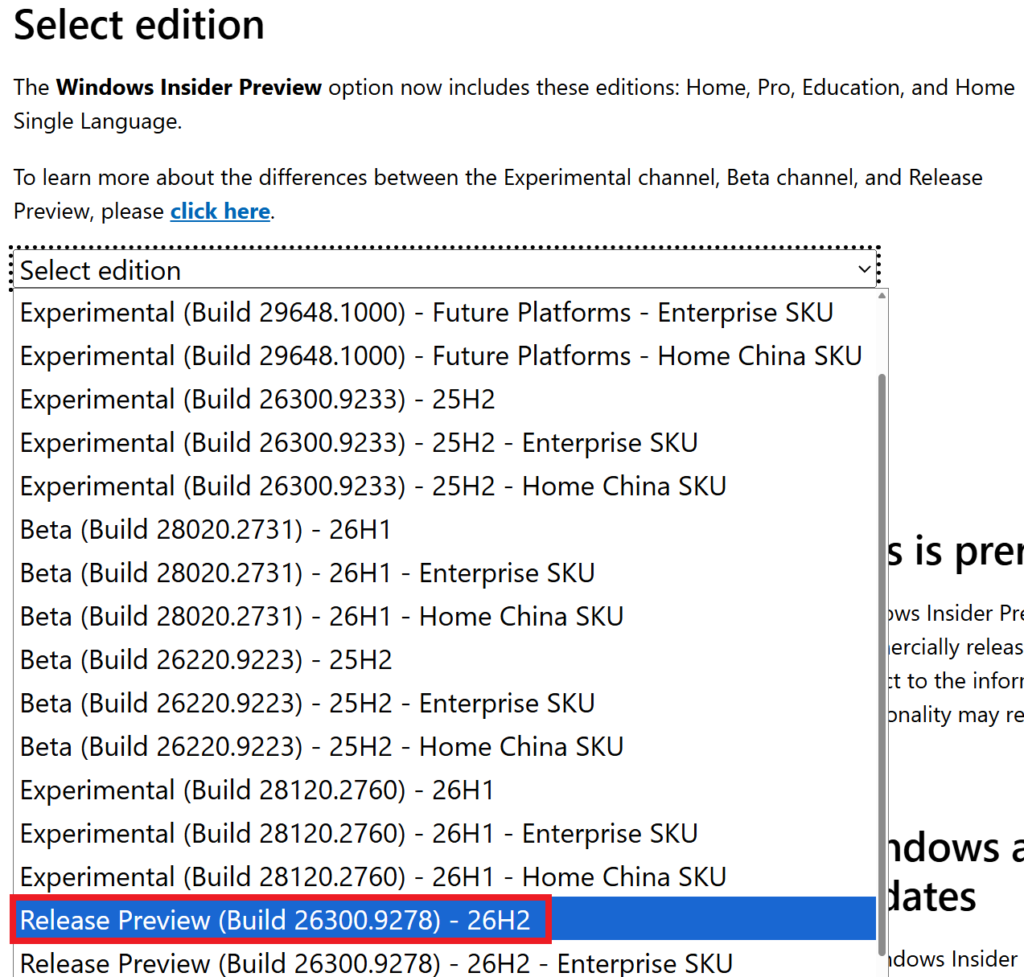This screenshot has height=977, width=1024.
Task: Select Experimental 26300.9233 25H2 Home China SKU
Action: point(445,487)
